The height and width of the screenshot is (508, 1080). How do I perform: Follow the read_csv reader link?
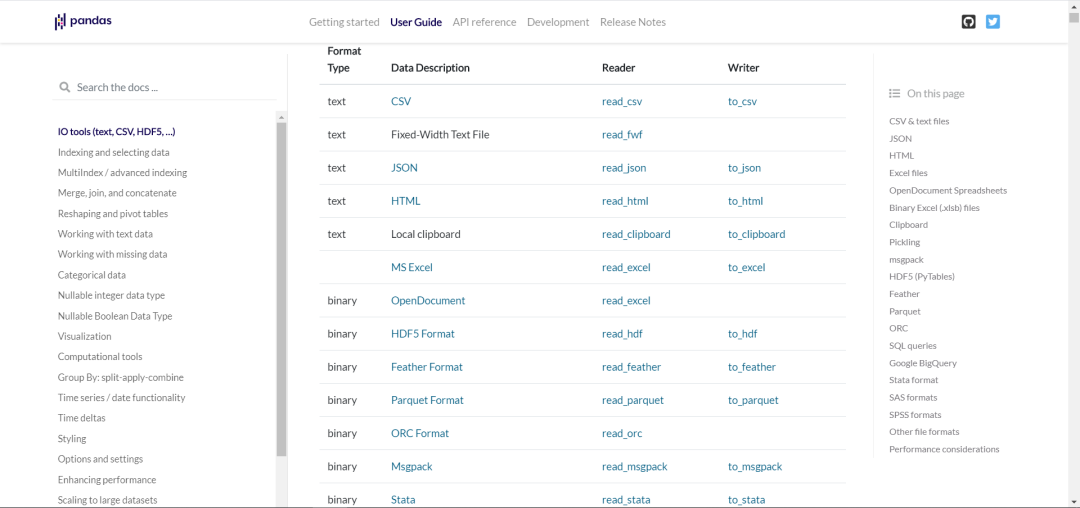pos(624,102)
